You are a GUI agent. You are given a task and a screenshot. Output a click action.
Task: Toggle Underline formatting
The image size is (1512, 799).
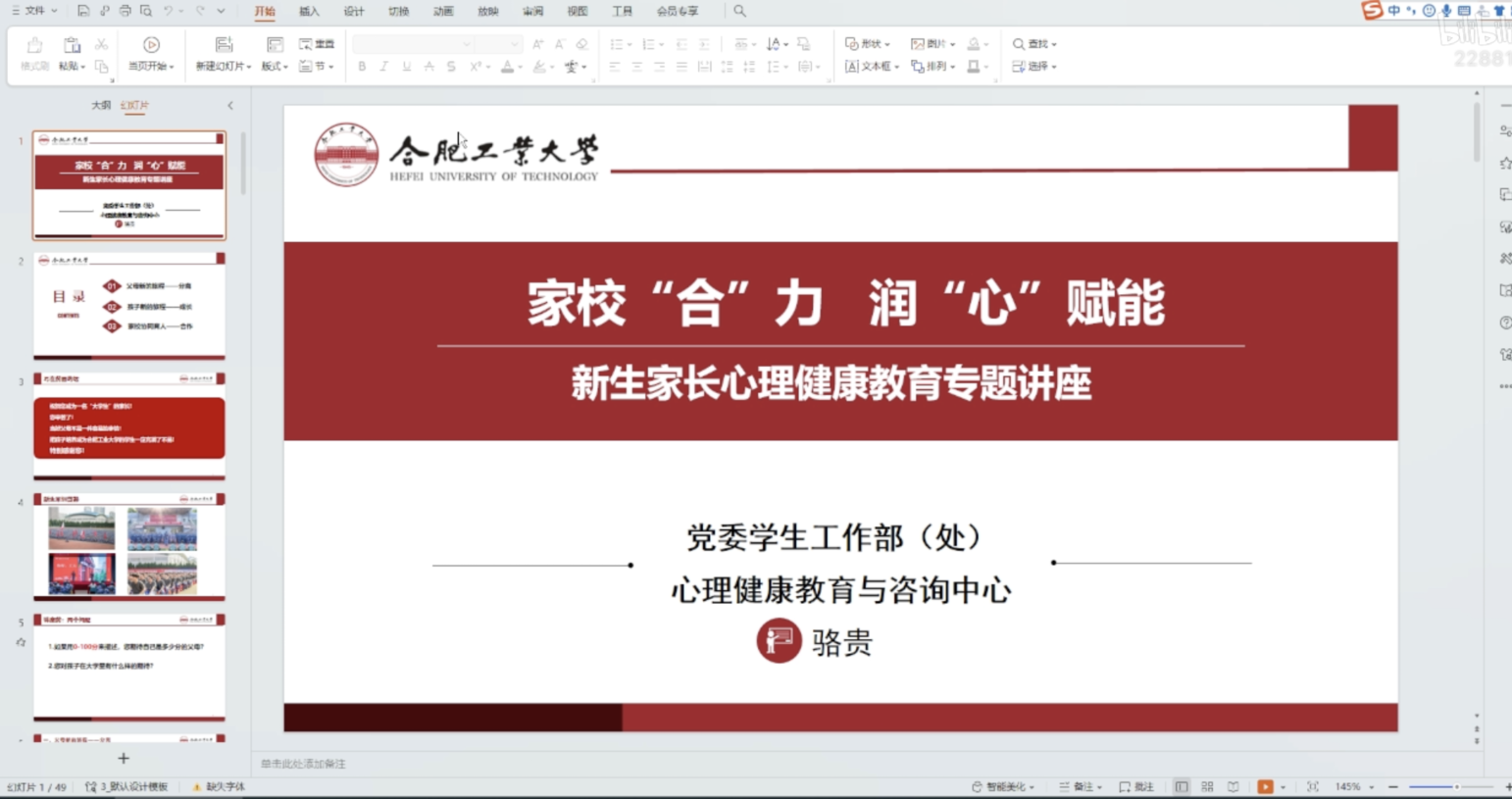click(406, 67)
